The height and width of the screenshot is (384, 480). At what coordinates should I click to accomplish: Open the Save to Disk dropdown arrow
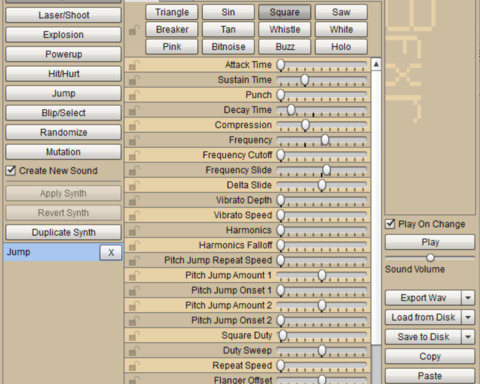click(468, 337)
